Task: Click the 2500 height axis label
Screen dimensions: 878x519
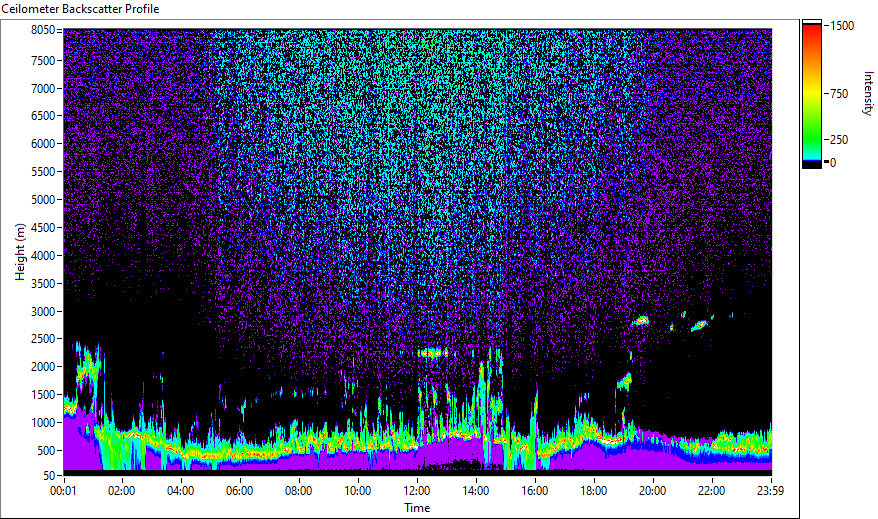Action: click(43, 339)
